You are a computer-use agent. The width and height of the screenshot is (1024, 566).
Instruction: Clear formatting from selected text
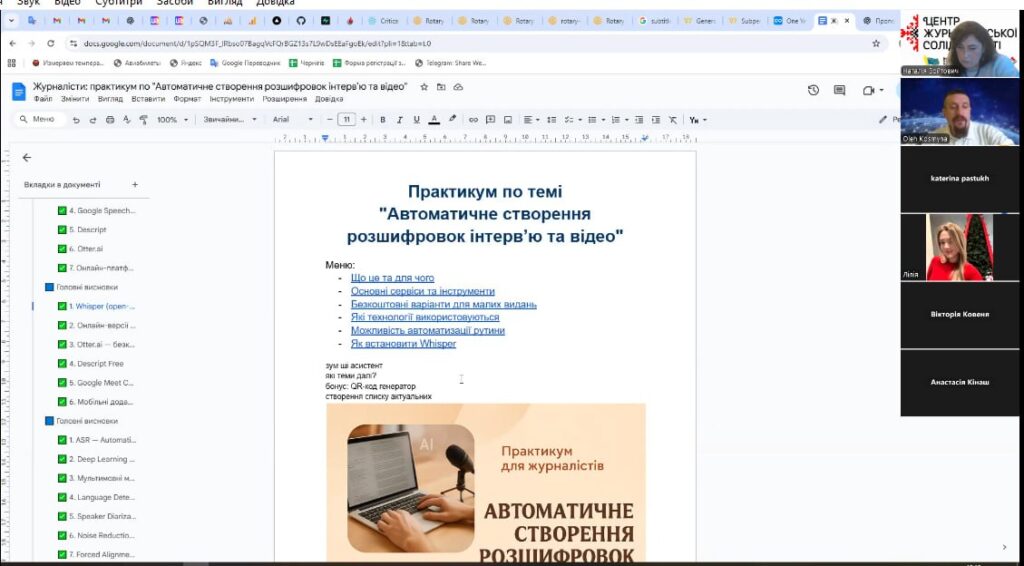tap(673, 120)
